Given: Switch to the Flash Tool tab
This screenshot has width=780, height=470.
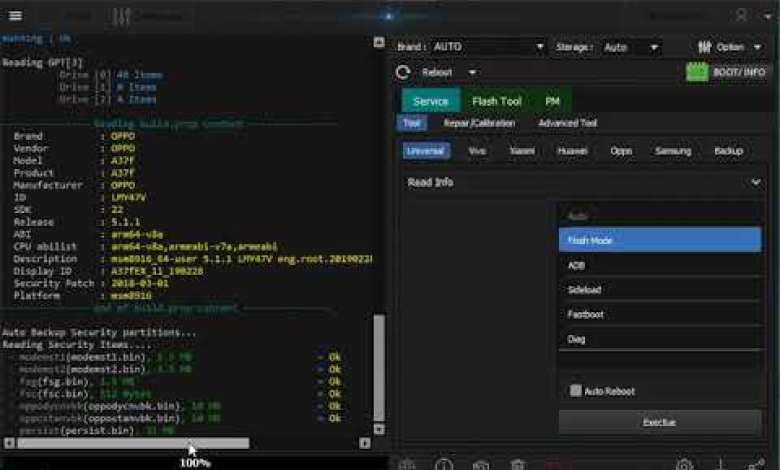Looking at the screenshot, I should [497, 101].
